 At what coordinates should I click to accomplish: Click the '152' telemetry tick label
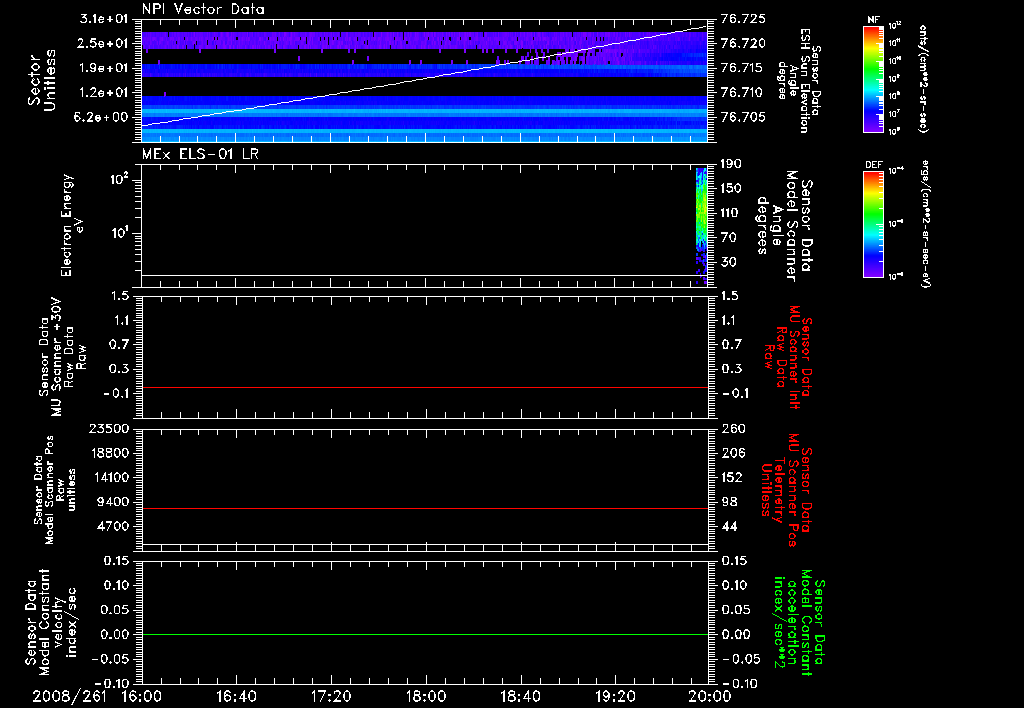733,477
